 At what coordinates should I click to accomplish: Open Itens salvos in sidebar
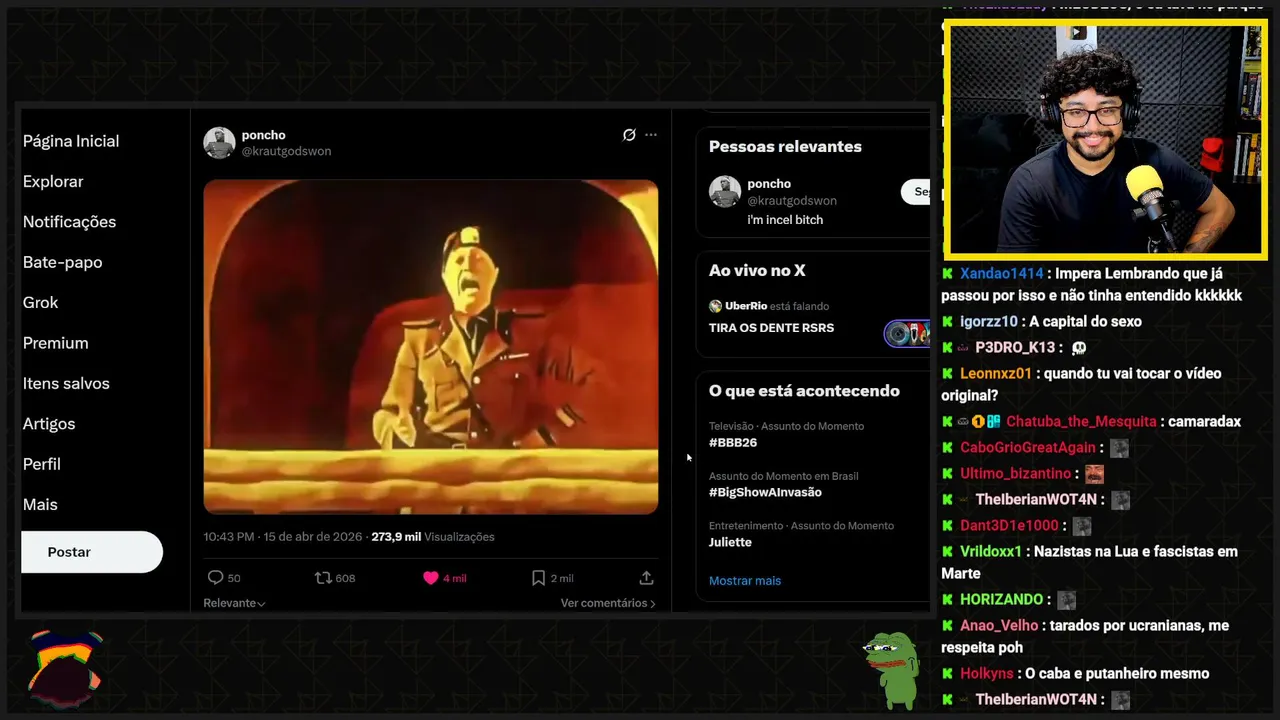point(66,383)
